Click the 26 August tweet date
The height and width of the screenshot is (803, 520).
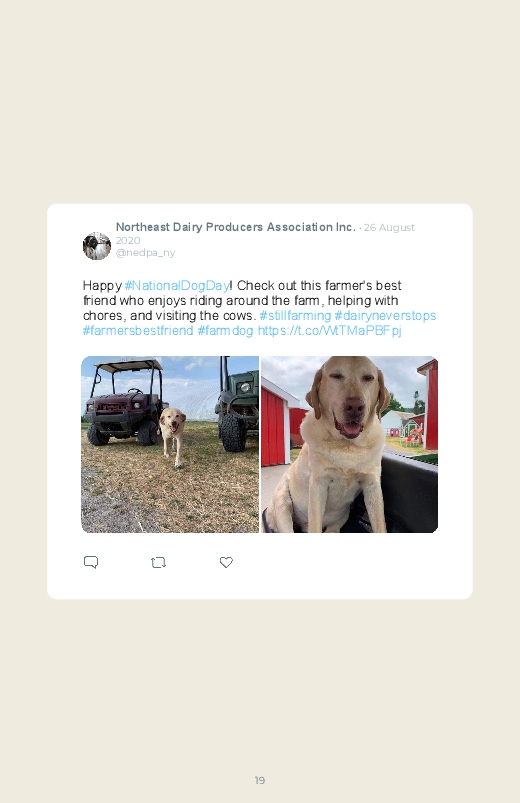389,227
